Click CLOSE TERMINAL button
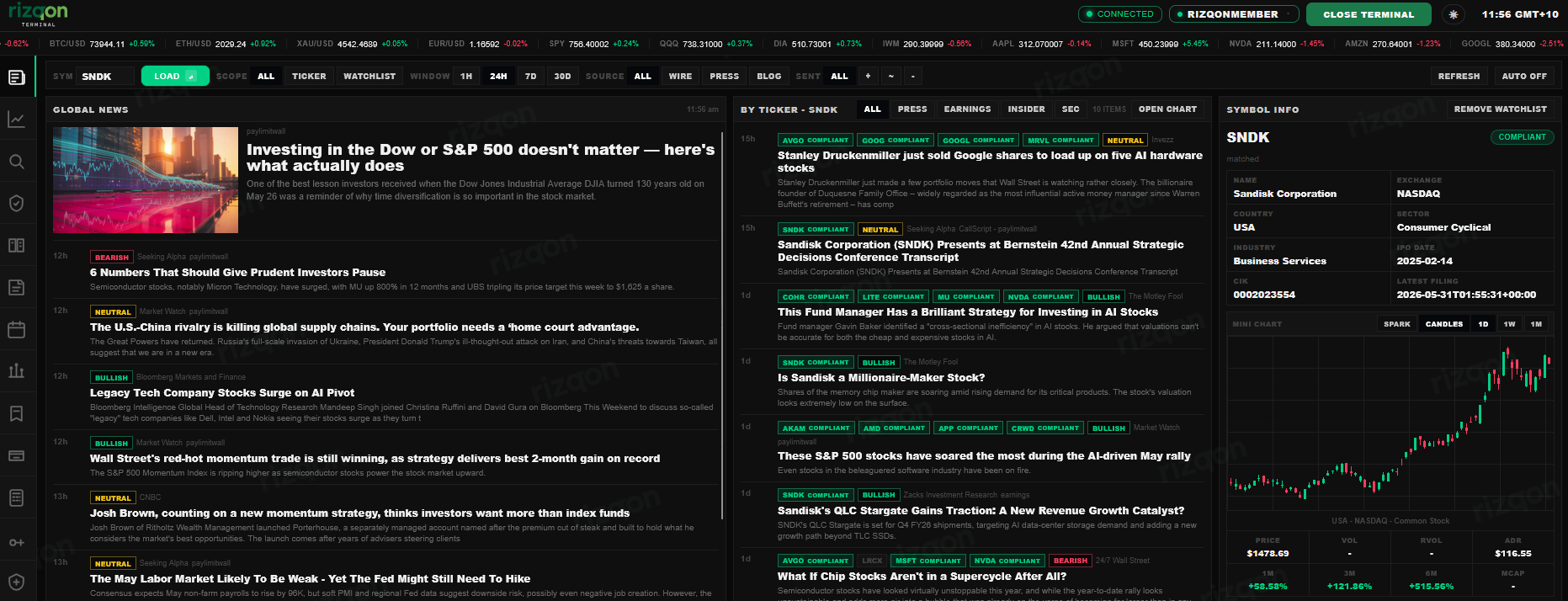Screen dimensions: 1568x601 click(1369, 14)
